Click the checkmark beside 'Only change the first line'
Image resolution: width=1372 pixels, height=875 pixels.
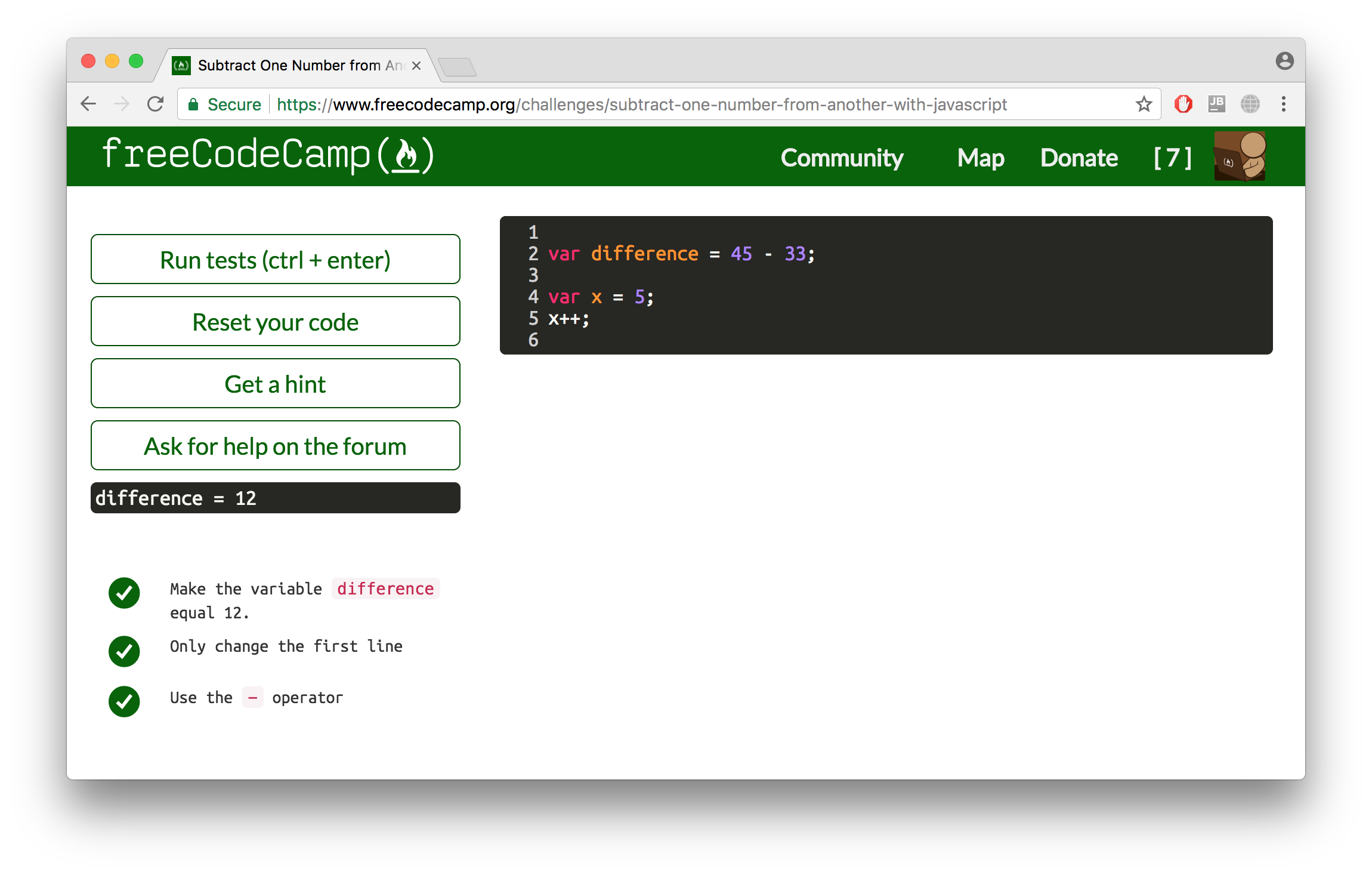124,652
